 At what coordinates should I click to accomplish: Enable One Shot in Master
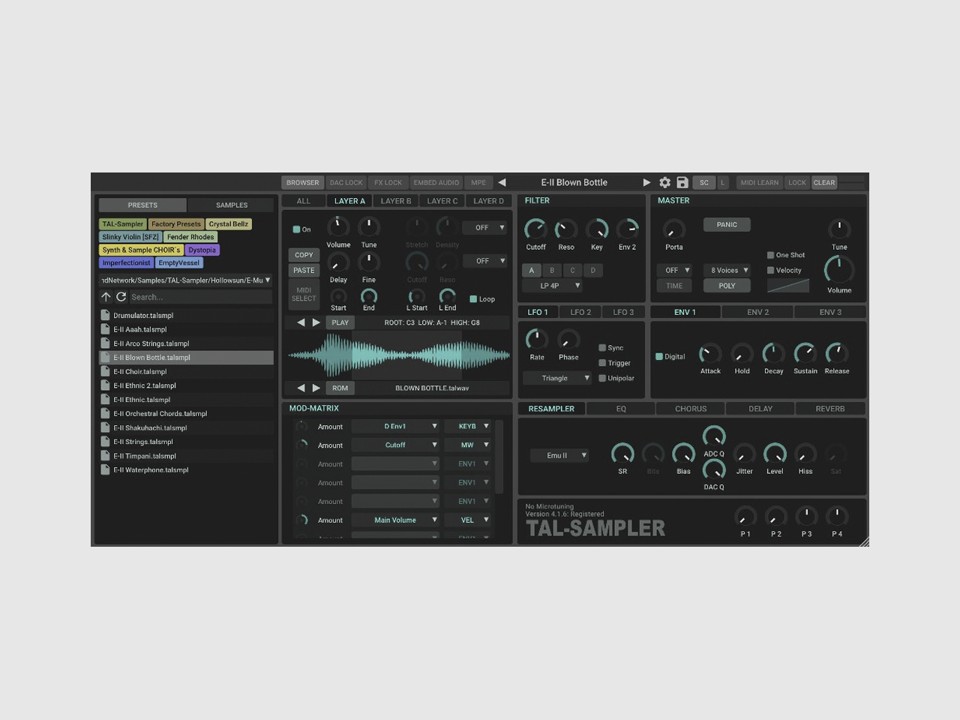[x=770, y=255]
